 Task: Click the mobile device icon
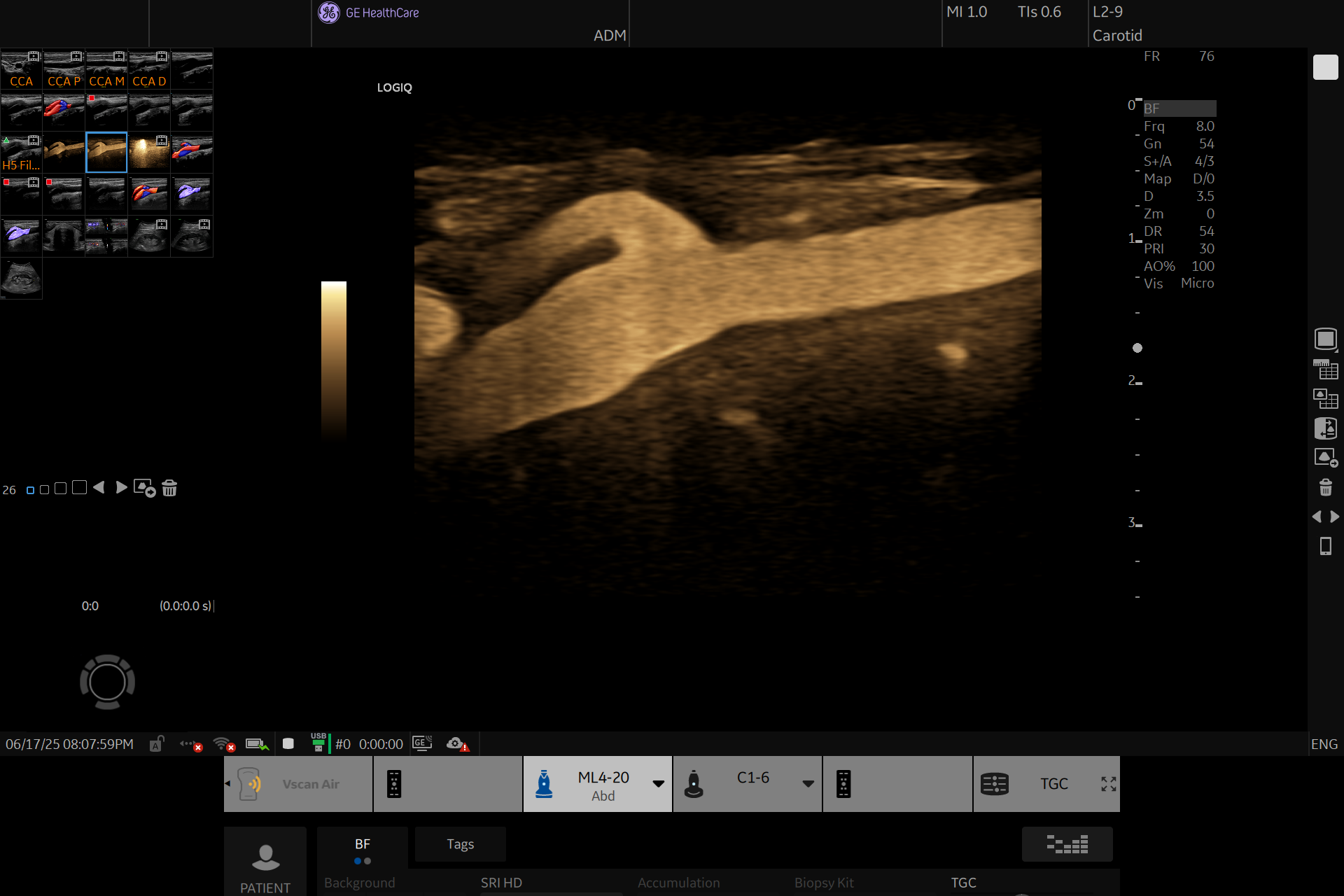(1325, 546)
